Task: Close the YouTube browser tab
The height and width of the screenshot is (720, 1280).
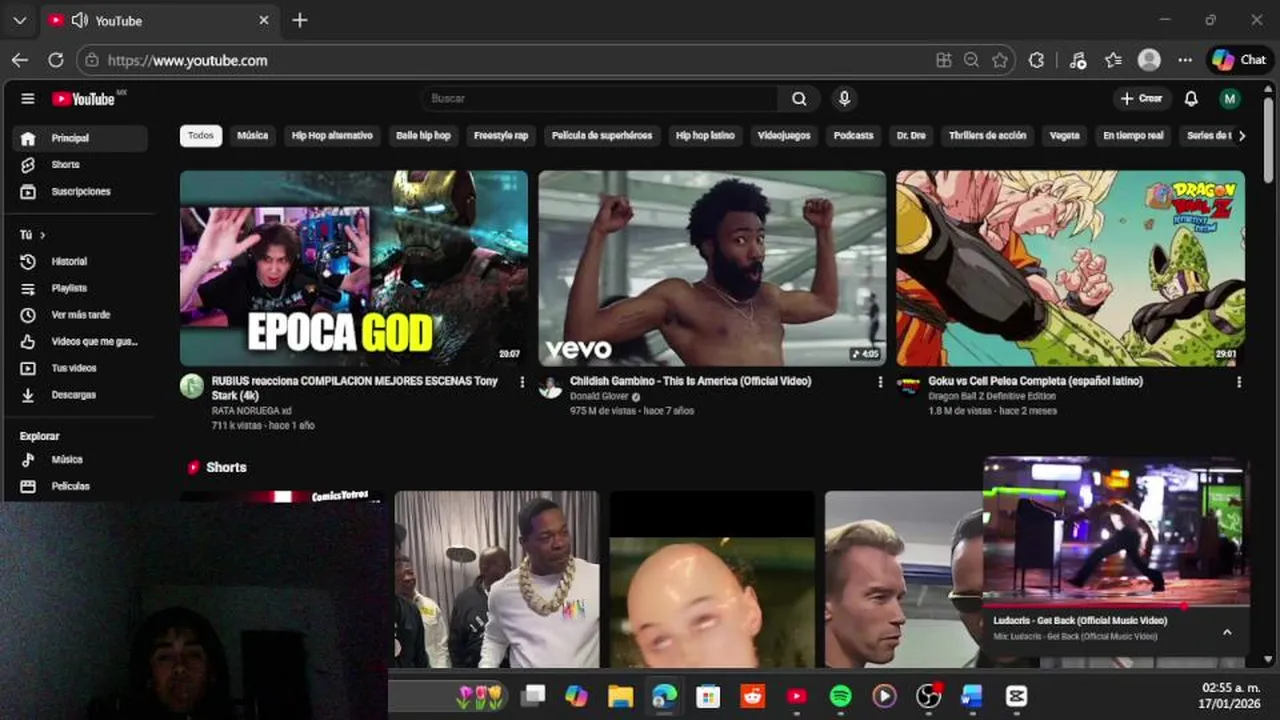Action: (264, 20)
